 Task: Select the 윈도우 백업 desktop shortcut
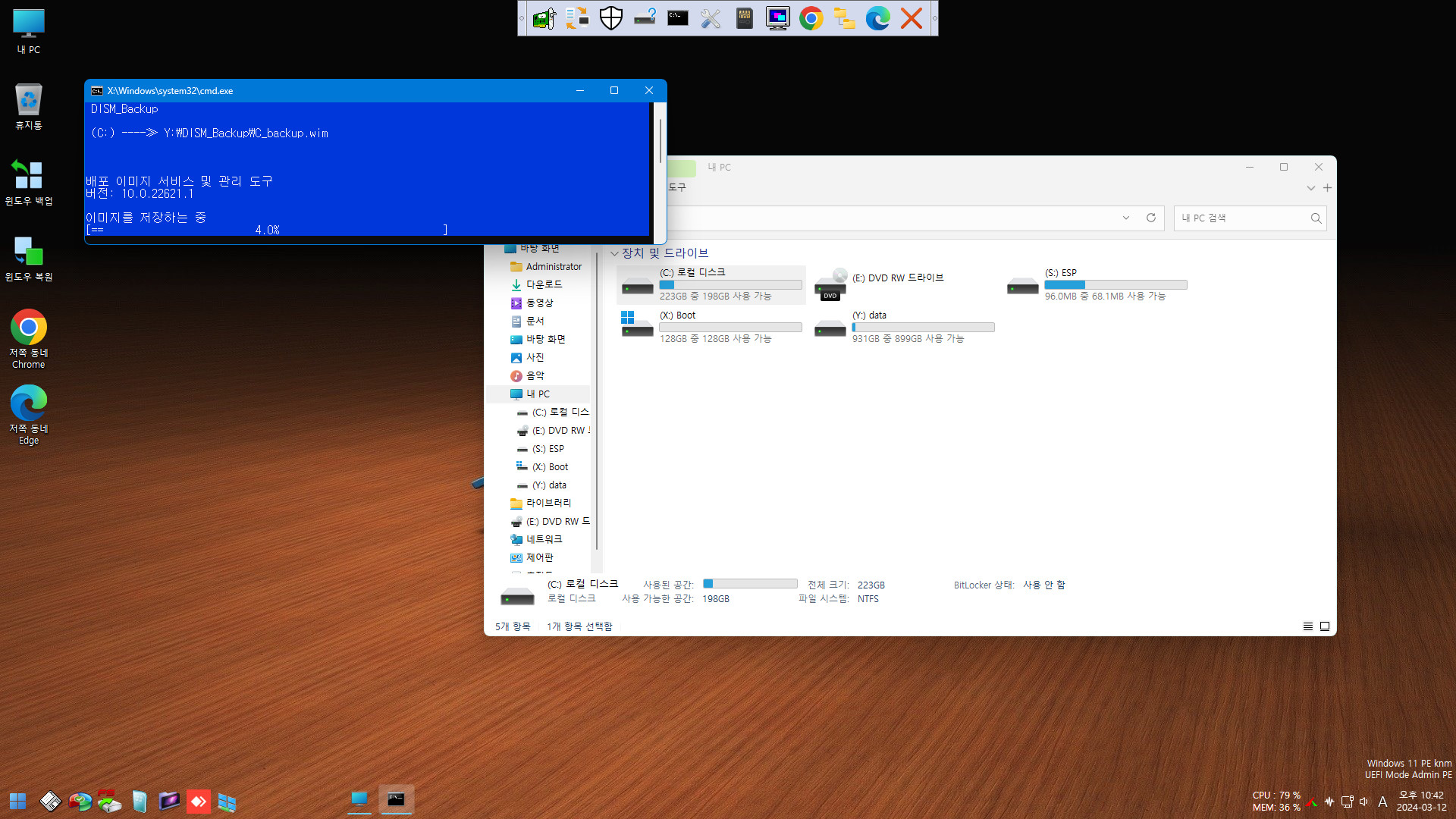click(x=29, y=182)
